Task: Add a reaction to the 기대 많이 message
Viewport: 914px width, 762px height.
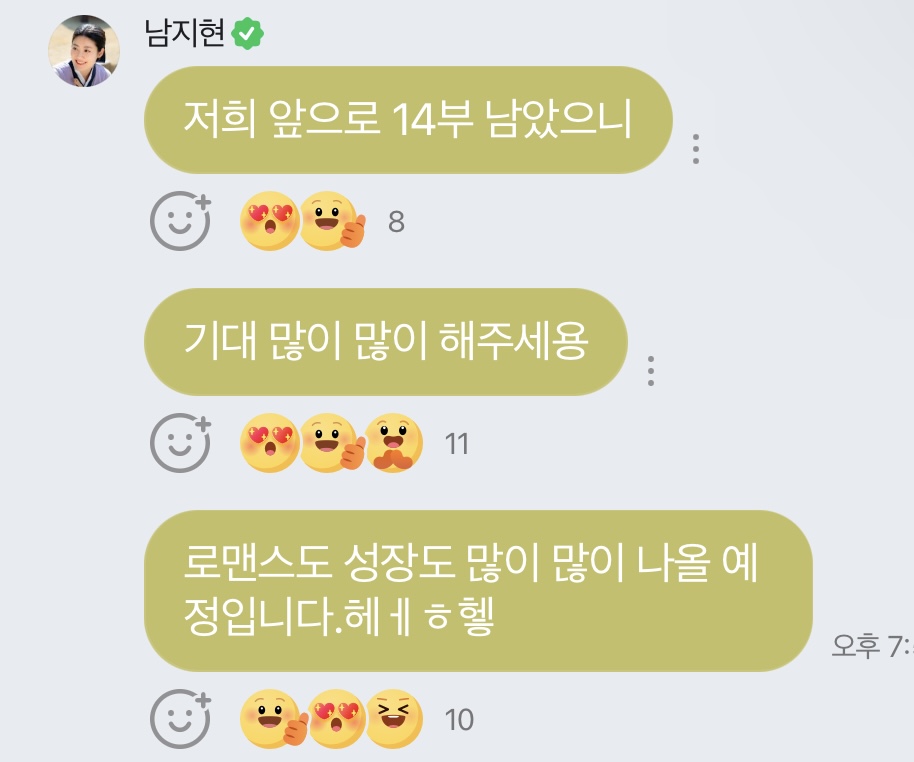Action: coord(180,443)
